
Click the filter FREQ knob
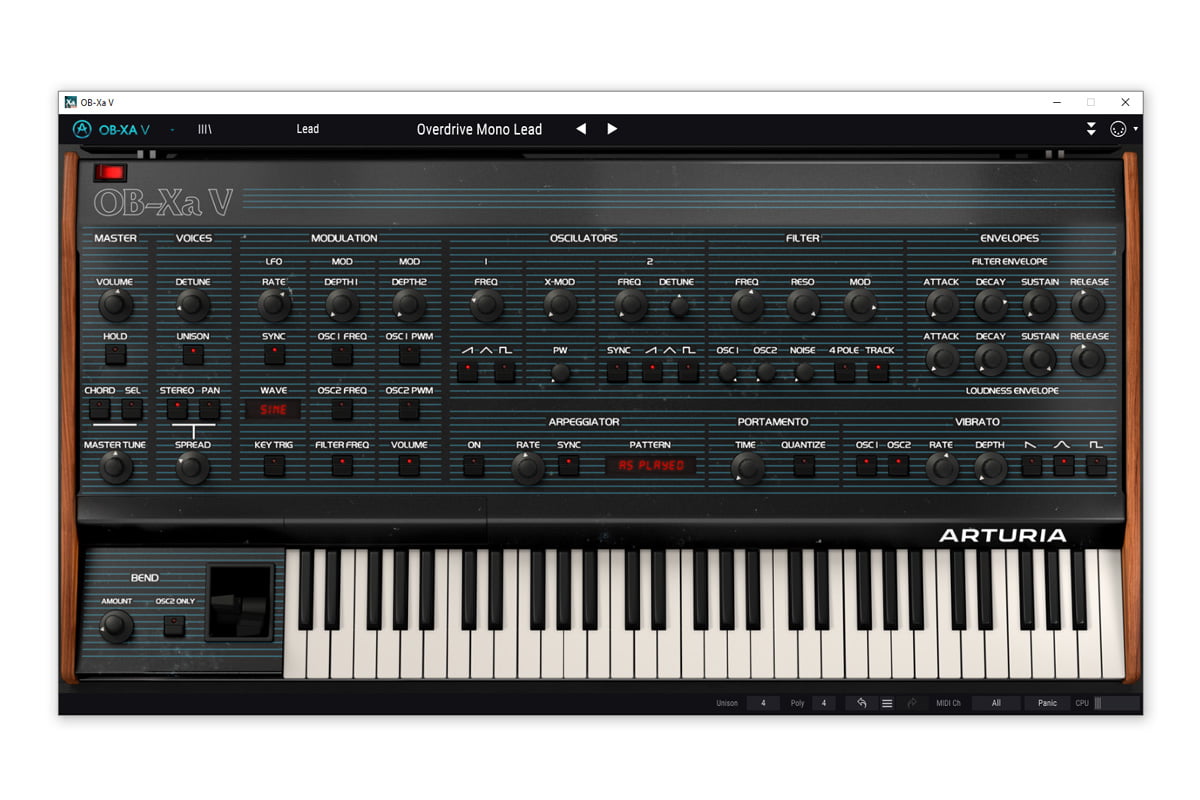tap(747, 305)
